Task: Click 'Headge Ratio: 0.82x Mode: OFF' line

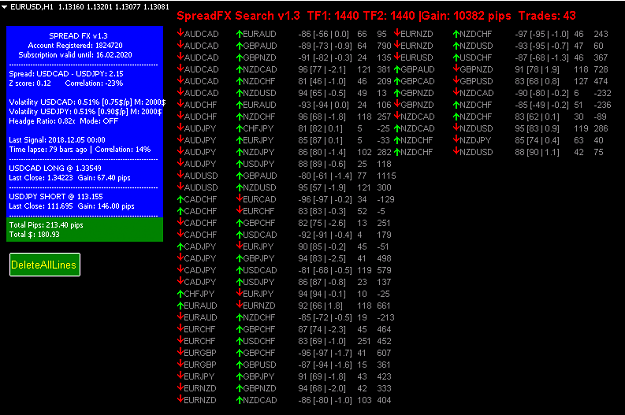Action: tap(63, 121)
